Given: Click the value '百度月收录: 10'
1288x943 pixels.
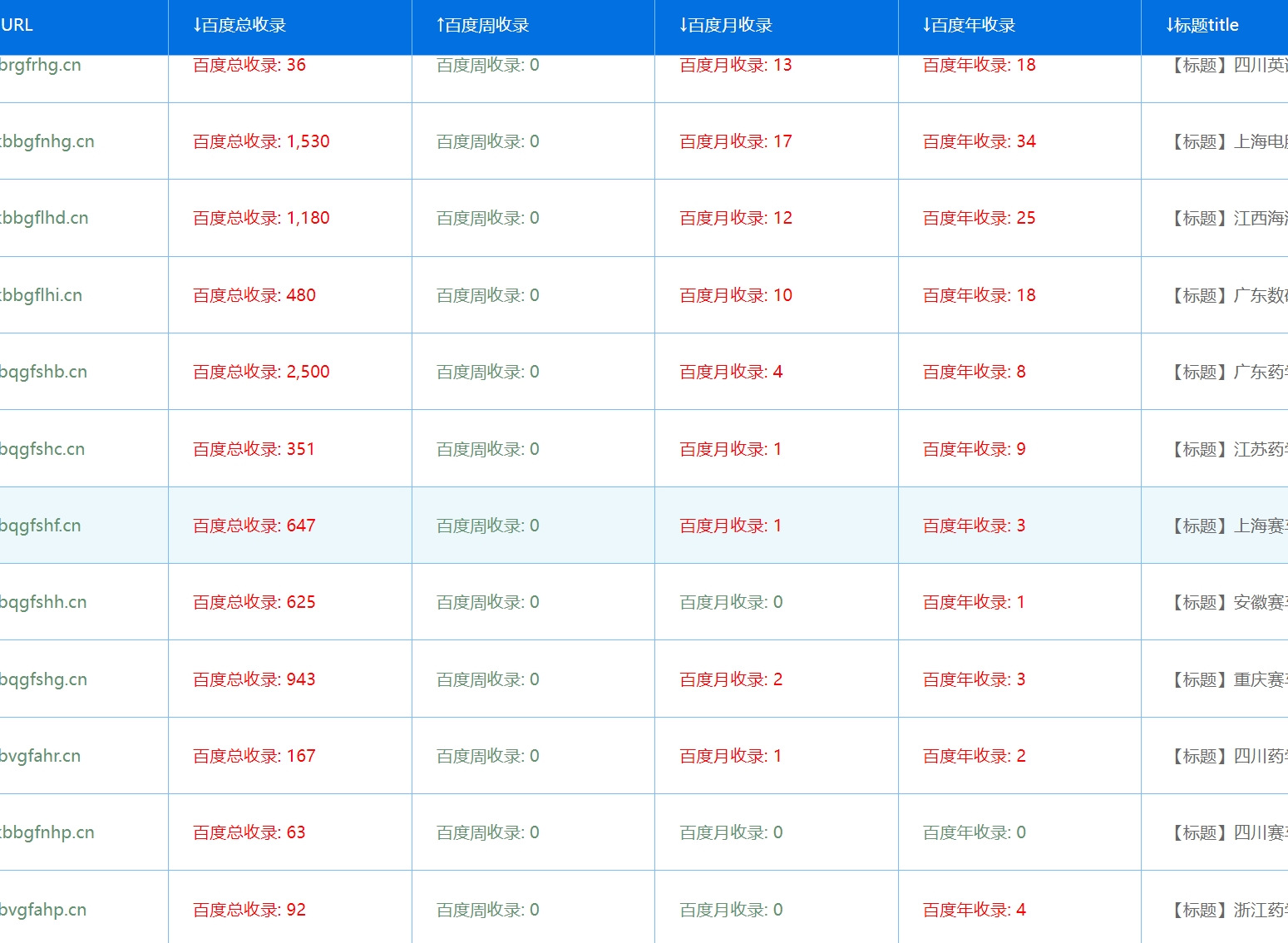Looking at the screenshot, I should (736, 295).
